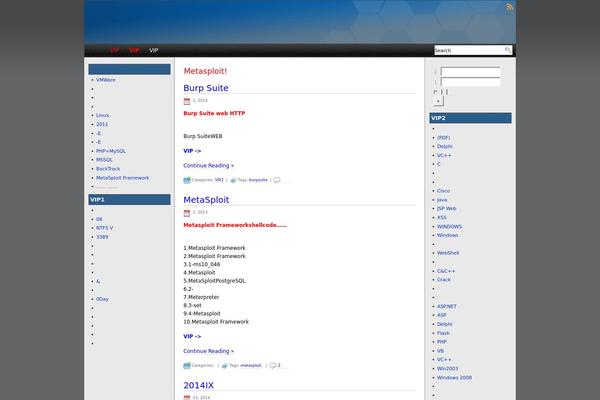
Task: Click Tags icon beside burpsuite tag
Action: click(233, 180)
